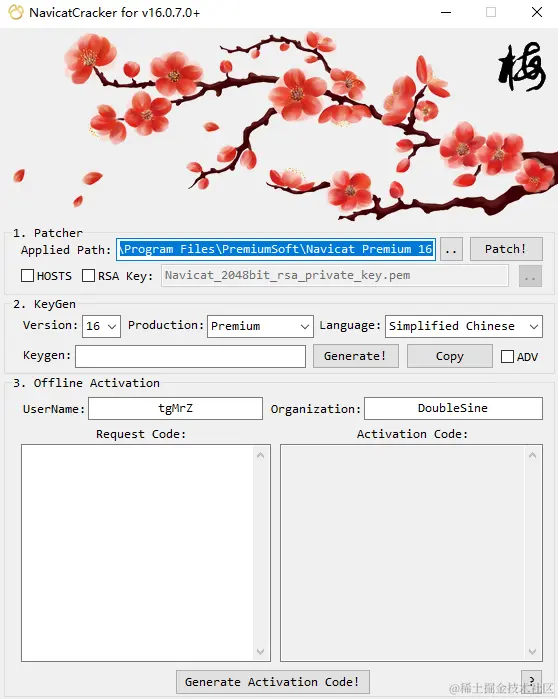Click the Navicat app icon in title bar
This screenshot has width=558, height=699.
16,12
